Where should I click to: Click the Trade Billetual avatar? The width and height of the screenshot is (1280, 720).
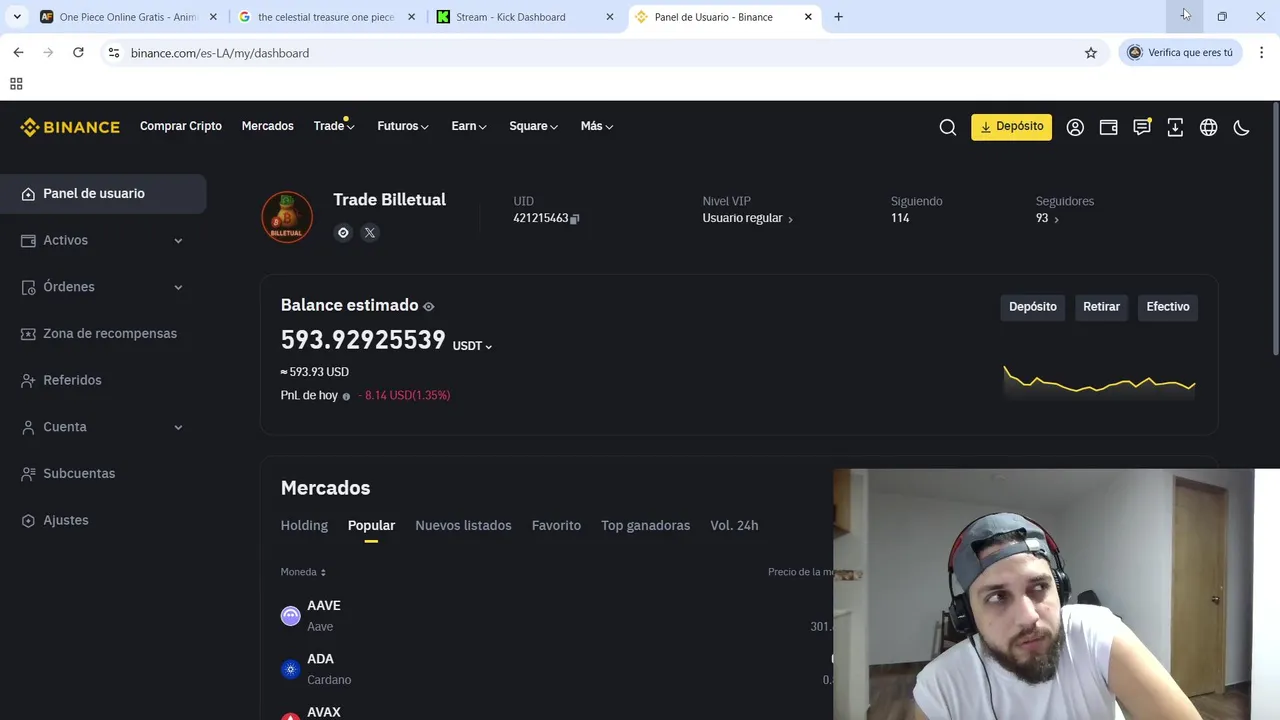coord(287,217)
